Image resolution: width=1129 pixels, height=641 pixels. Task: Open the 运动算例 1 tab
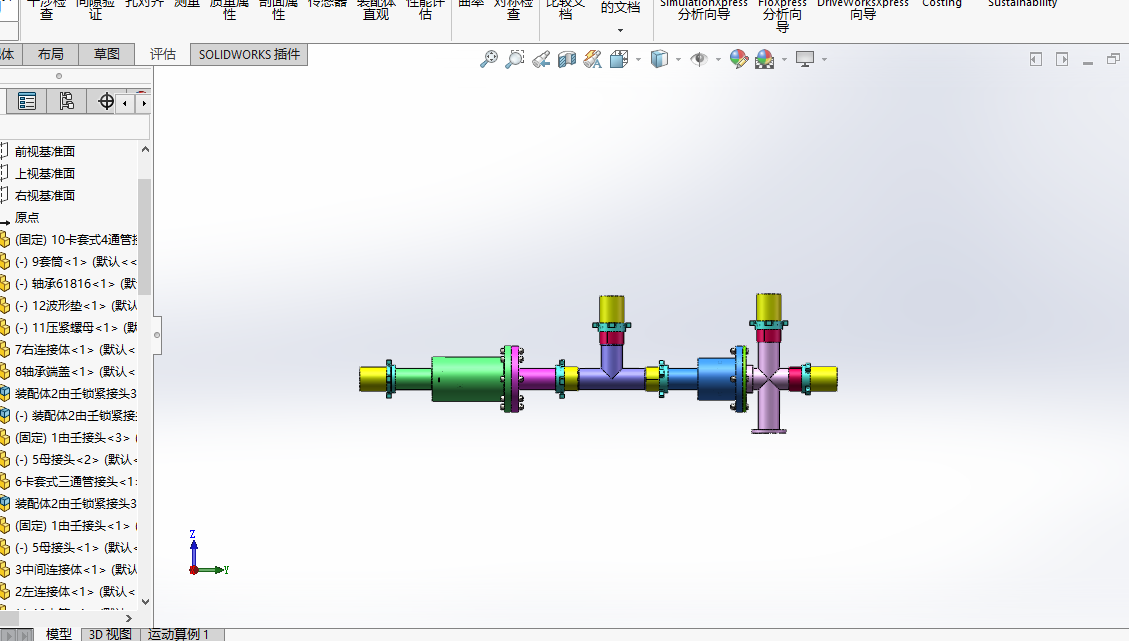click(179, 634)
